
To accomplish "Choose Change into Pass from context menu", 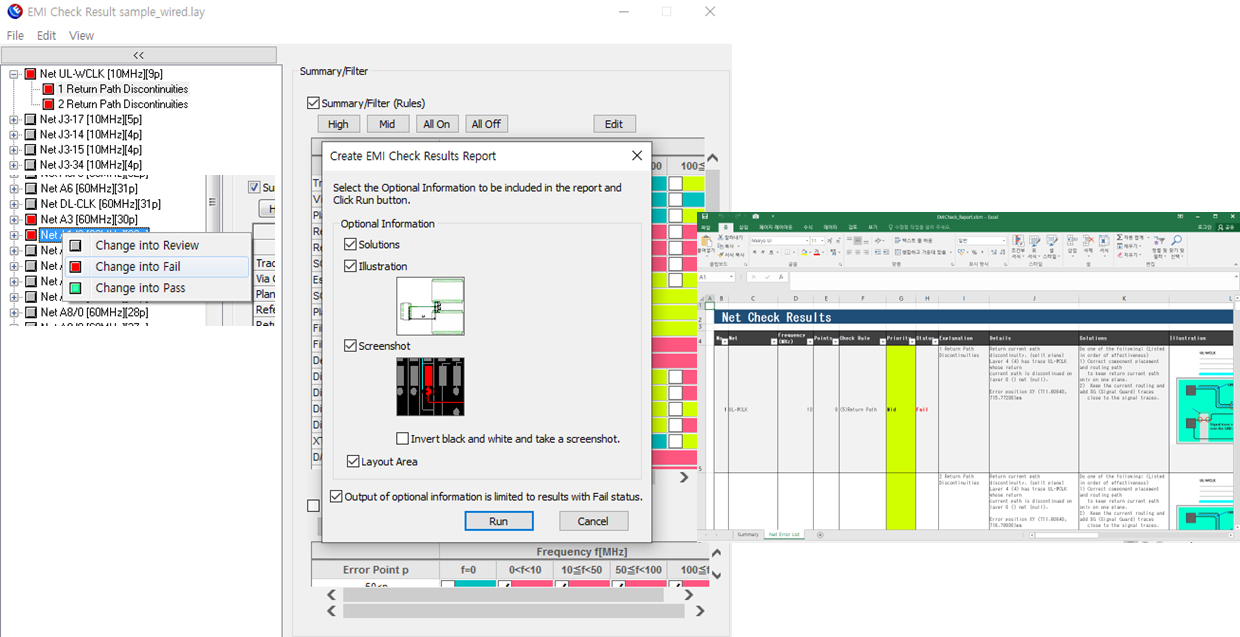I will pos(157,288).
